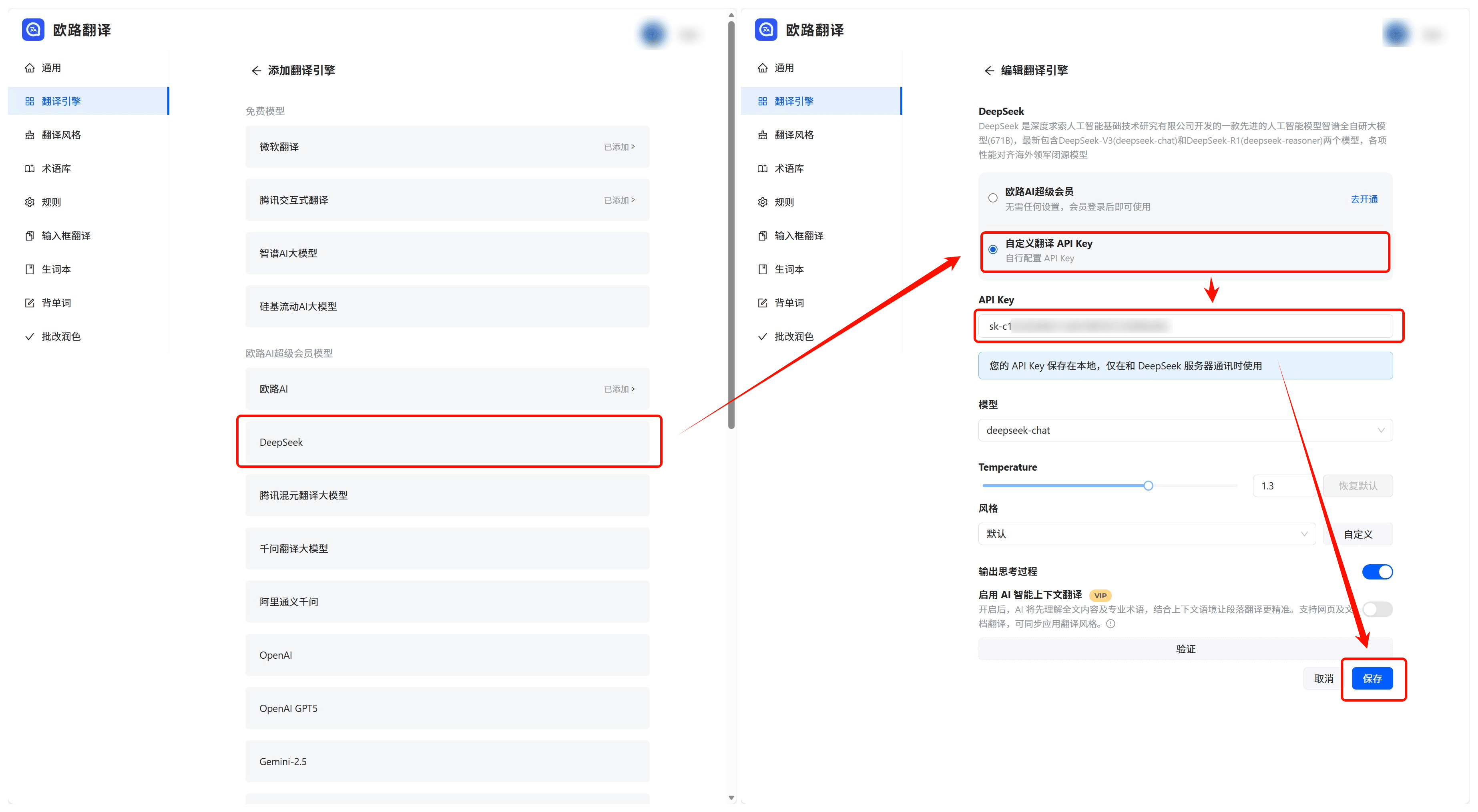
Task: Select the OpenAI engine row (not GPT5)
Action: (x=447, y=655)
